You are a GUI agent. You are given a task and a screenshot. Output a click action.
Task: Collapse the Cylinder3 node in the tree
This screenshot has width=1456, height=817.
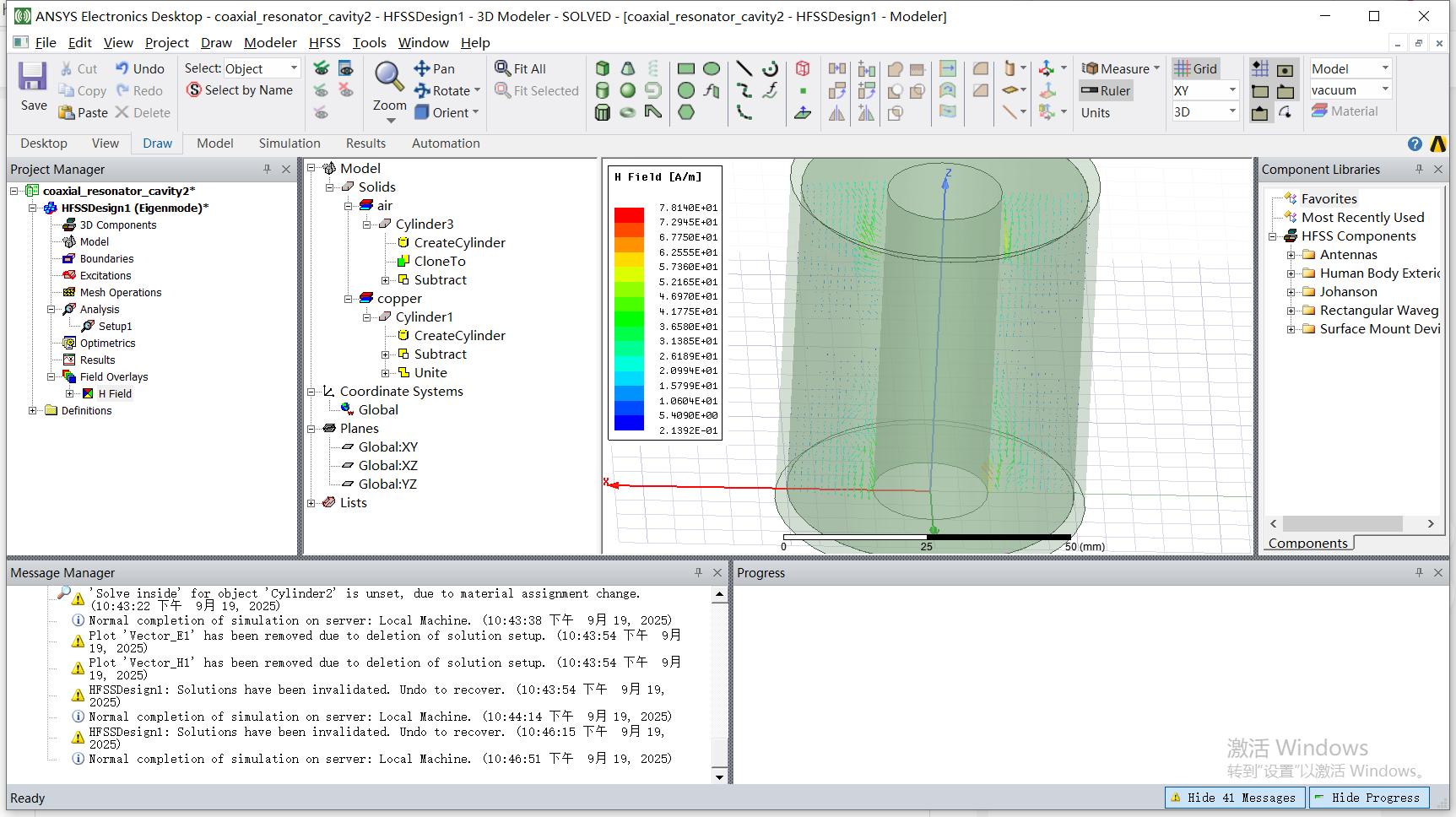pyautogui.click(x=367, y=225)
